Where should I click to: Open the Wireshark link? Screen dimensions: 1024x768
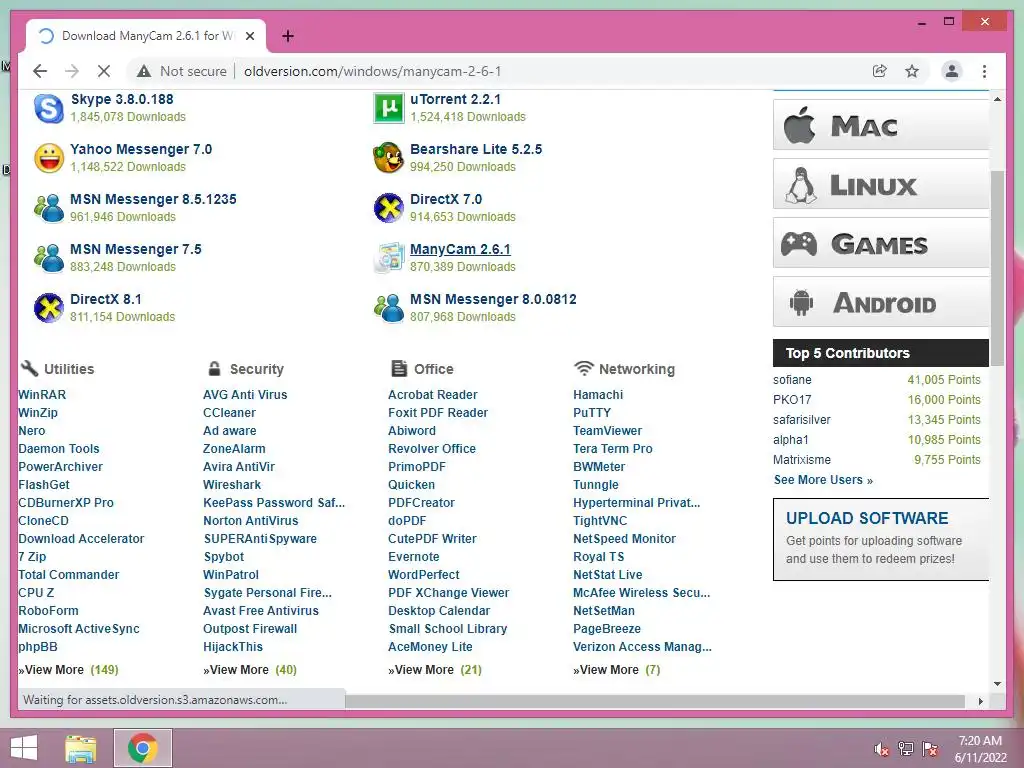pyautogui.click(x=232, y=485)
